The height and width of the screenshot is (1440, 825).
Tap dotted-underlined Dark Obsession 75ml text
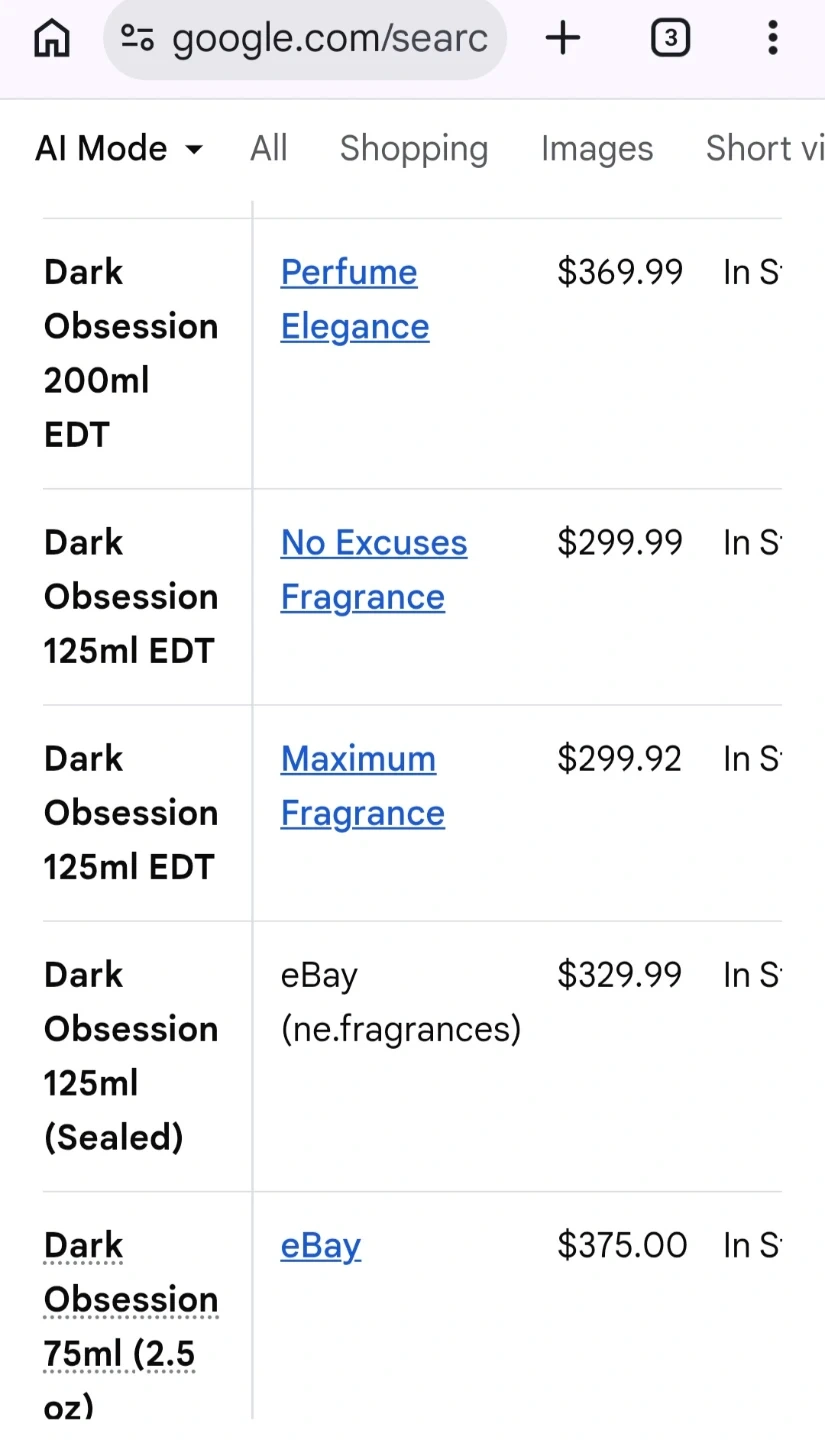click(x=130, y=1299)
